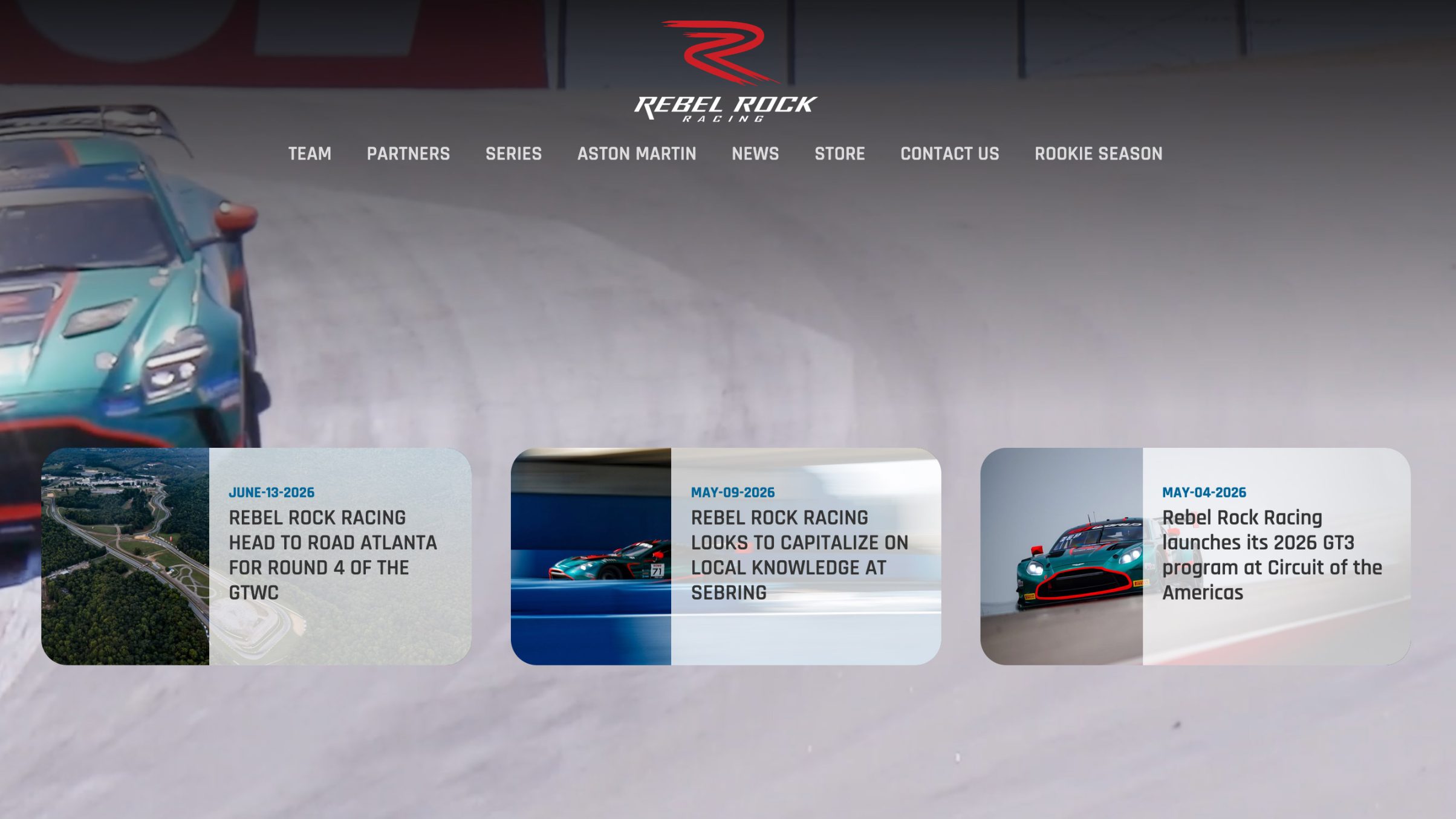Image resolution: width=1456 pixels, height=819 pixels.
Task: Open the front-view Aston Martin GT3 thumbnail
Action: click(x=1062, y=556)
